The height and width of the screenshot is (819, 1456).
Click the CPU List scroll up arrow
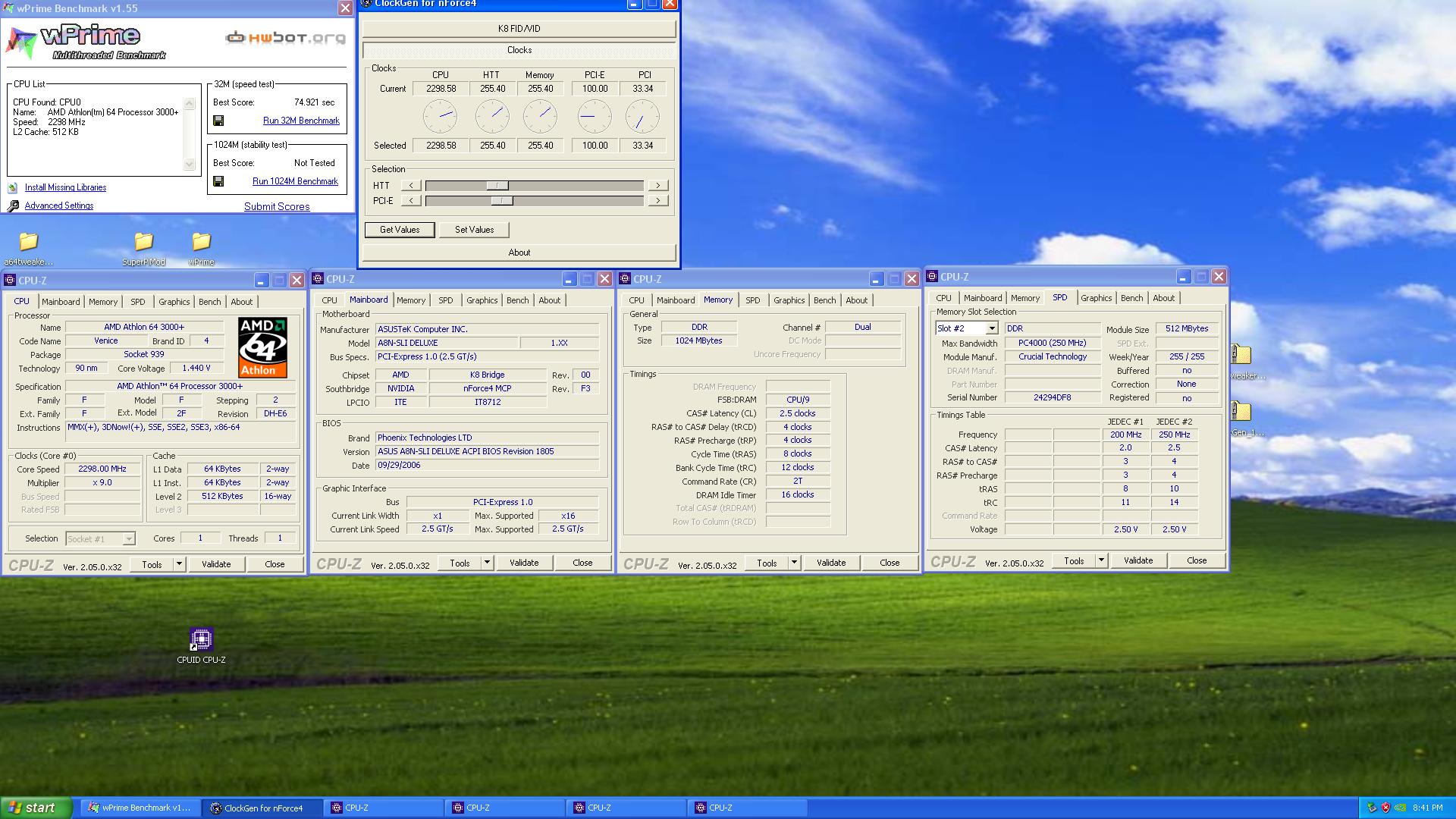click(x=190, y=104)
